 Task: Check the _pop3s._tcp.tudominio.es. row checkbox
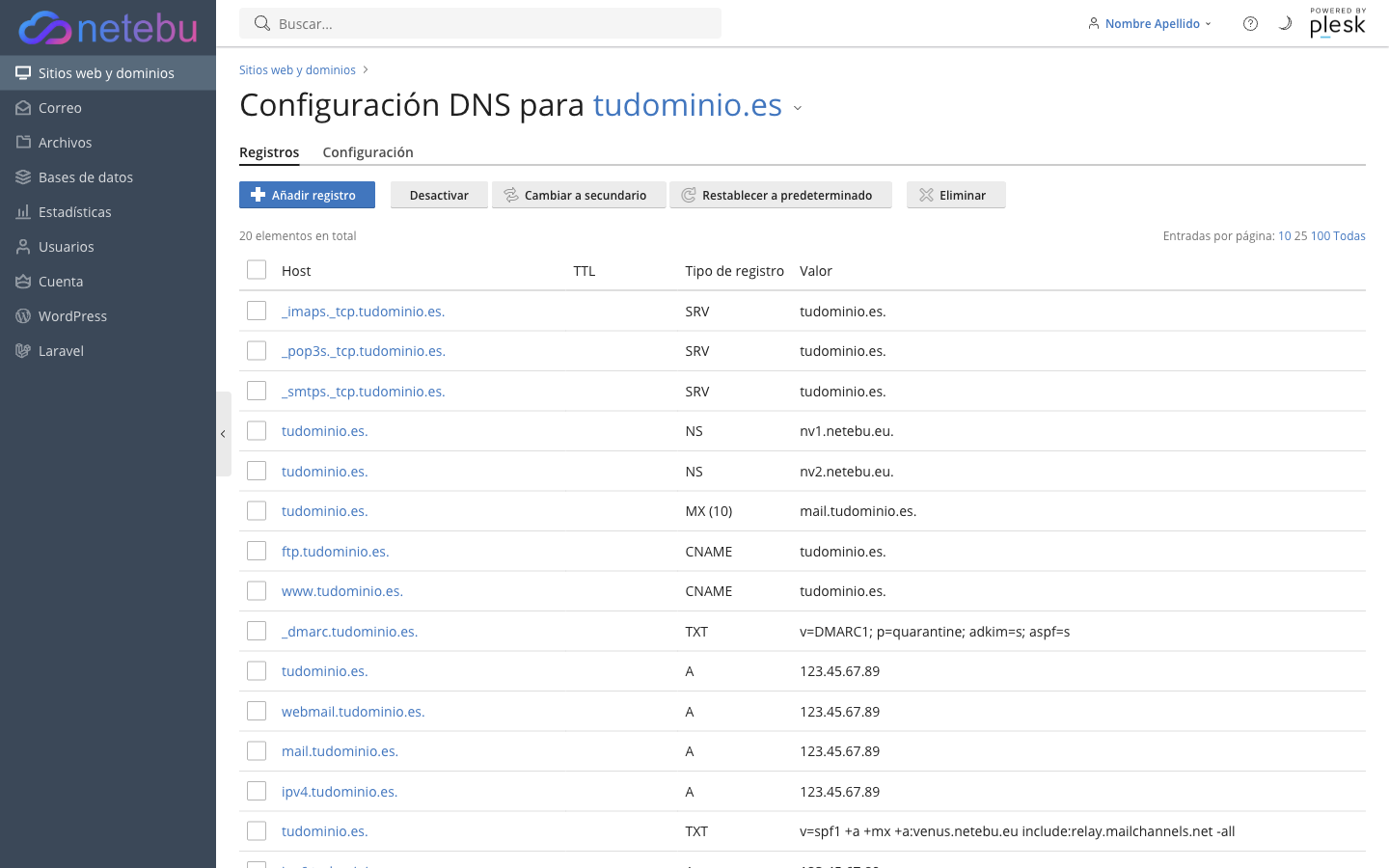point(257,350)
